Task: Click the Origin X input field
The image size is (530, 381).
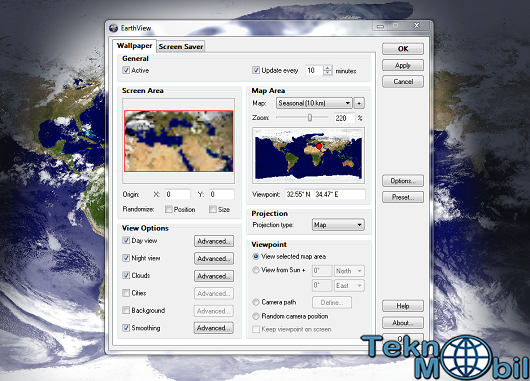Action: [178, 194]
